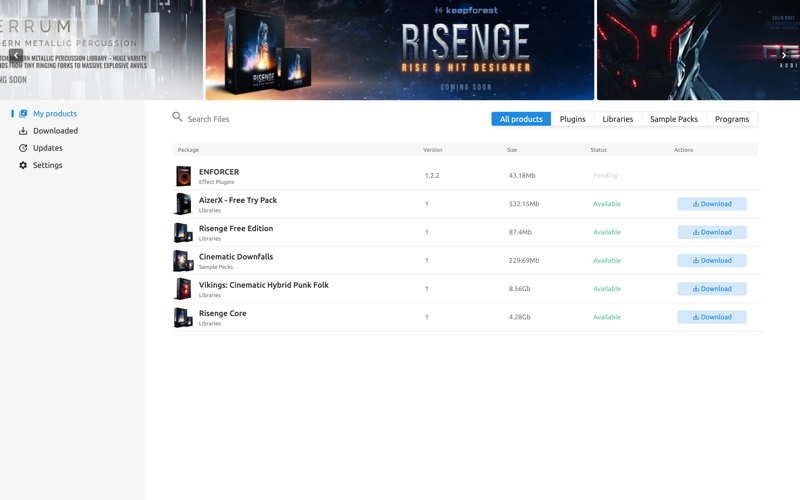Click the Risenge Core thumbnail
The image size is (800, 500).
click(x=183, y=317)
